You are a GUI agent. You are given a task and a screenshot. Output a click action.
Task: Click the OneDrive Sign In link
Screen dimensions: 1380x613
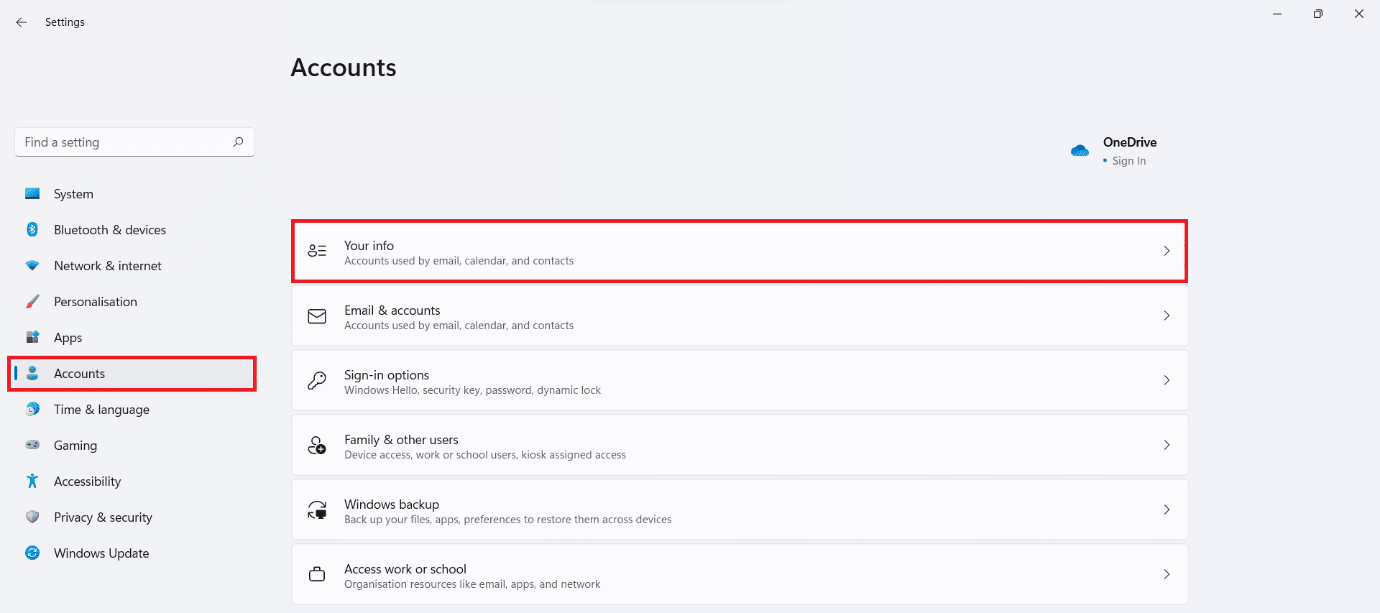tap(1129, 161)
